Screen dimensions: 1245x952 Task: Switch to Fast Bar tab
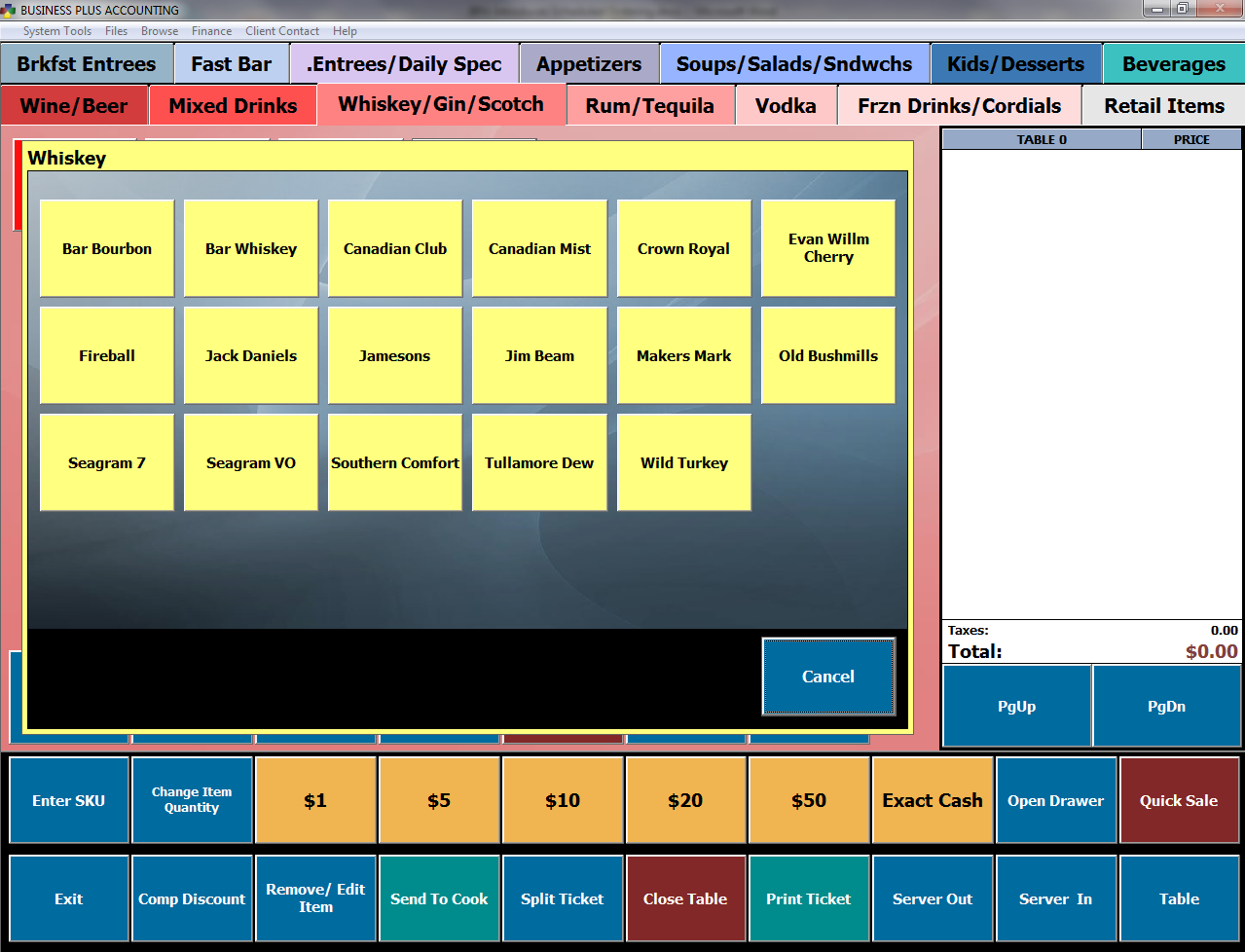click(x=232, y=64)
